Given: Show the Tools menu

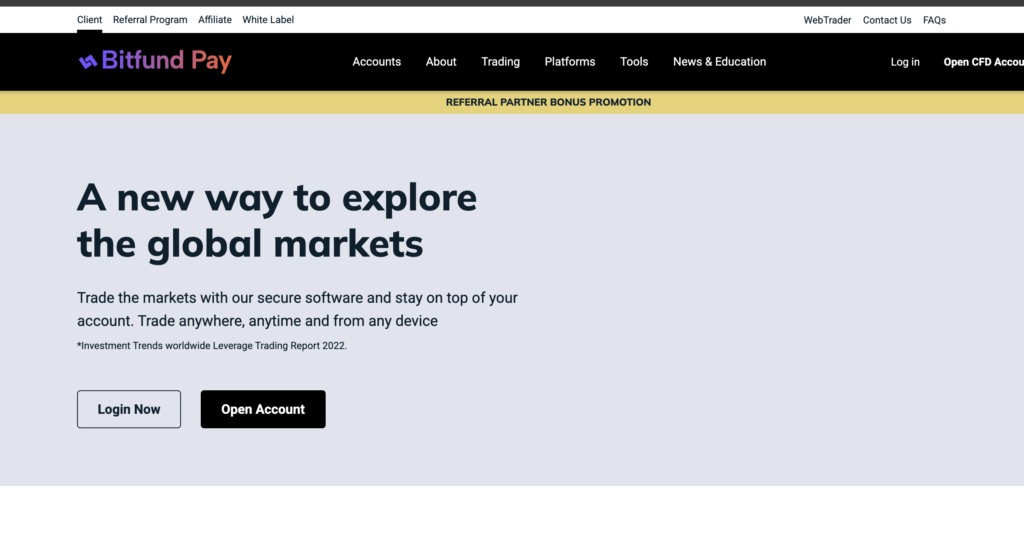Looking at the screenshot, I should (x=634, y=61).
